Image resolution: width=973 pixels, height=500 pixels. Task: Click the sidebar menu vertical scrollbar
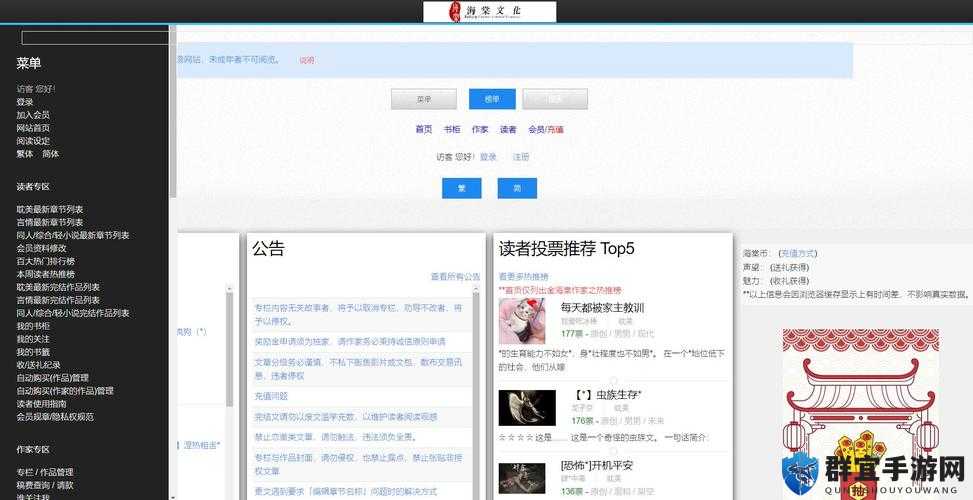pyautogui.click(x=173, y=112)
